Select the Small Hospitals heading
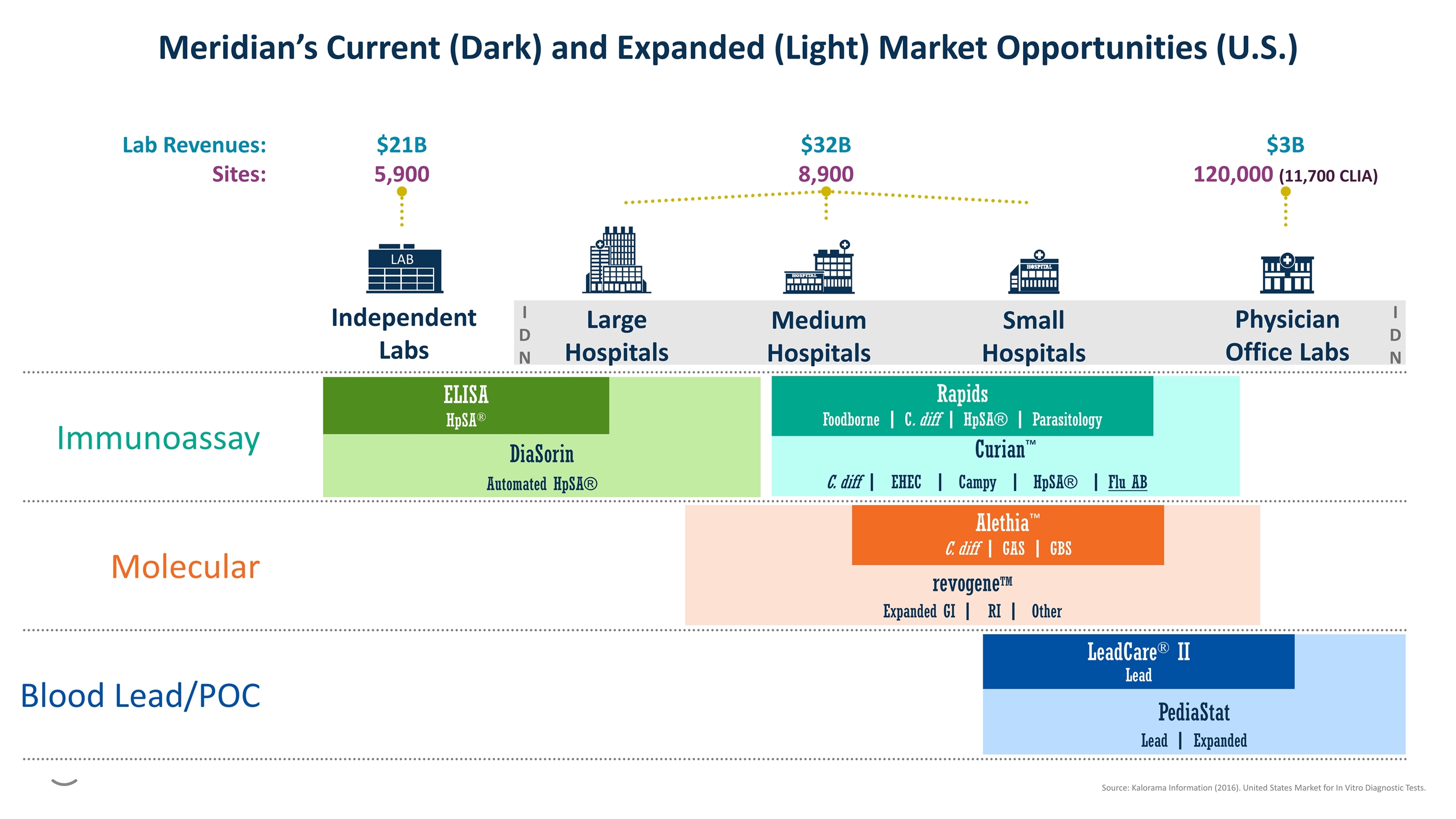The height and width of the screenshot is (819, 1456). (x=1034, y=337)
